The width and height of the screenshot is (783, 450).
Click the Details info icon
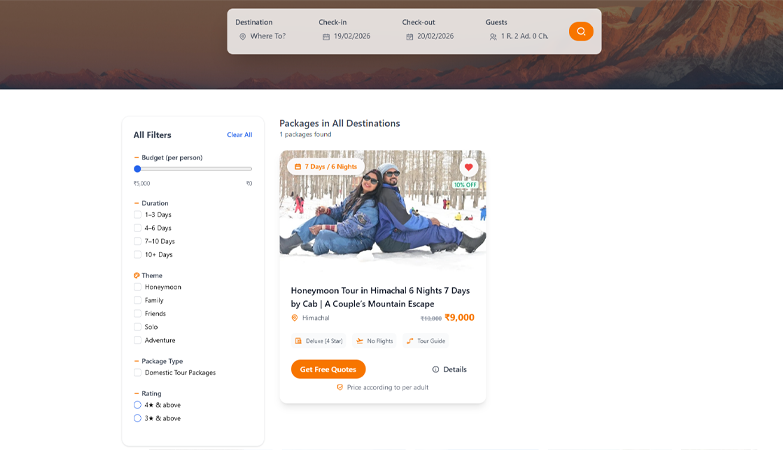click(x=436, y=369)
